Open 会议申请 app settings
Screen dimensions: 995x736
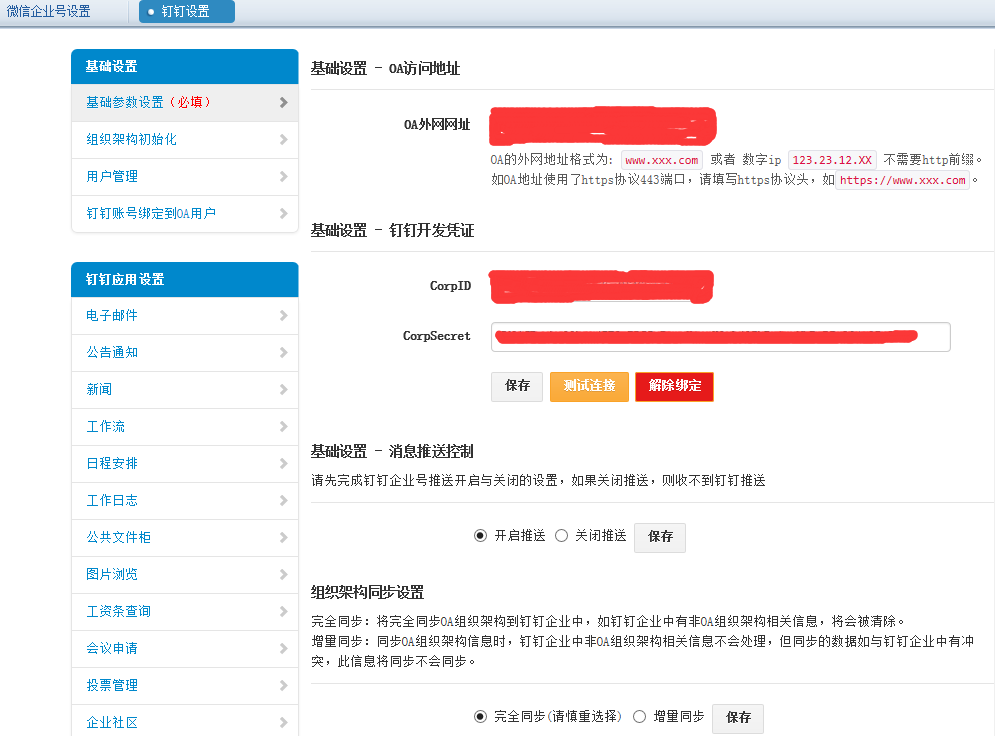(x=185, y=648)
